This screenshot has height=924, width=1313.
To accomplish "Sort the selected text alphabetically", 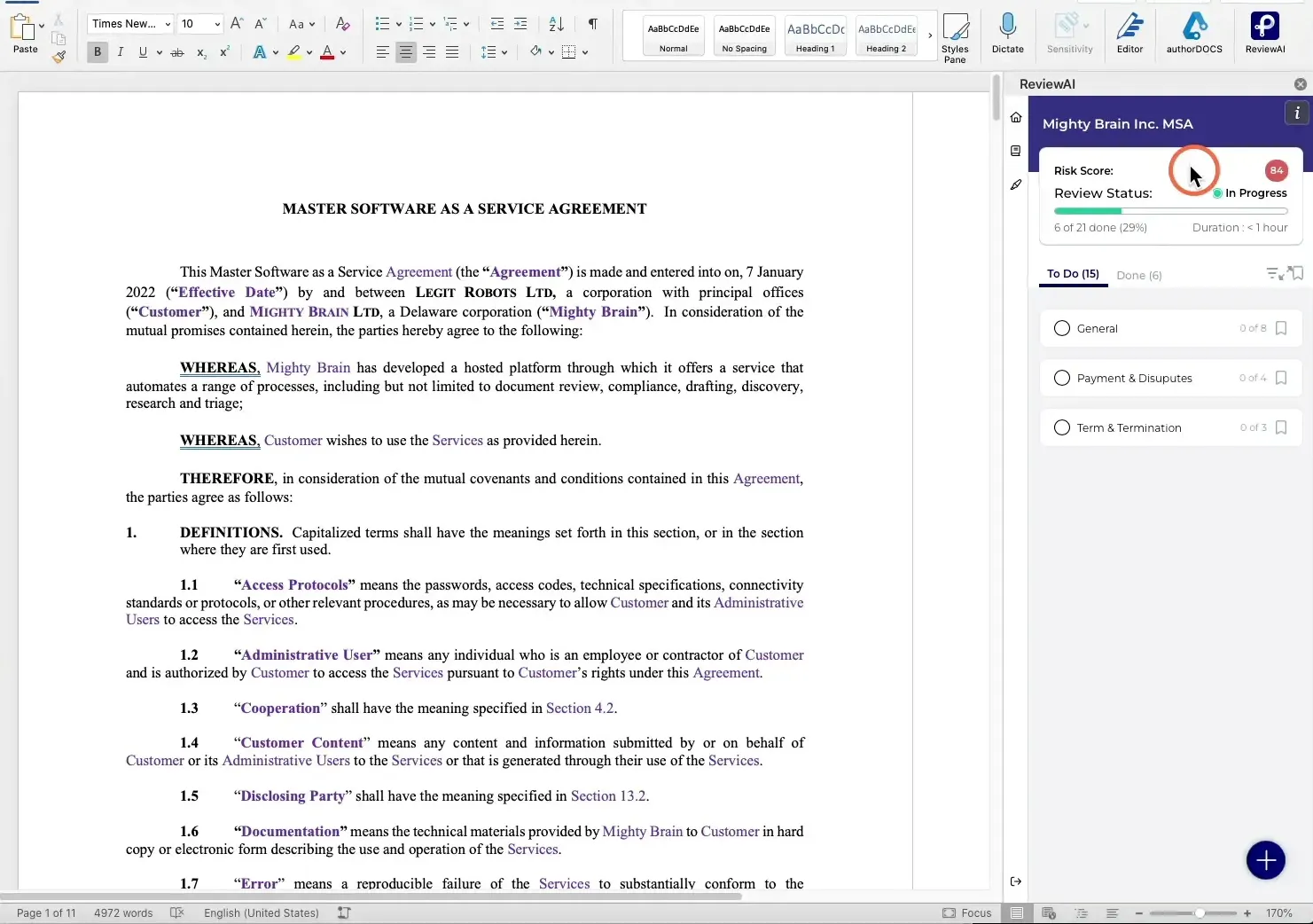I will (x=556, y=24).
